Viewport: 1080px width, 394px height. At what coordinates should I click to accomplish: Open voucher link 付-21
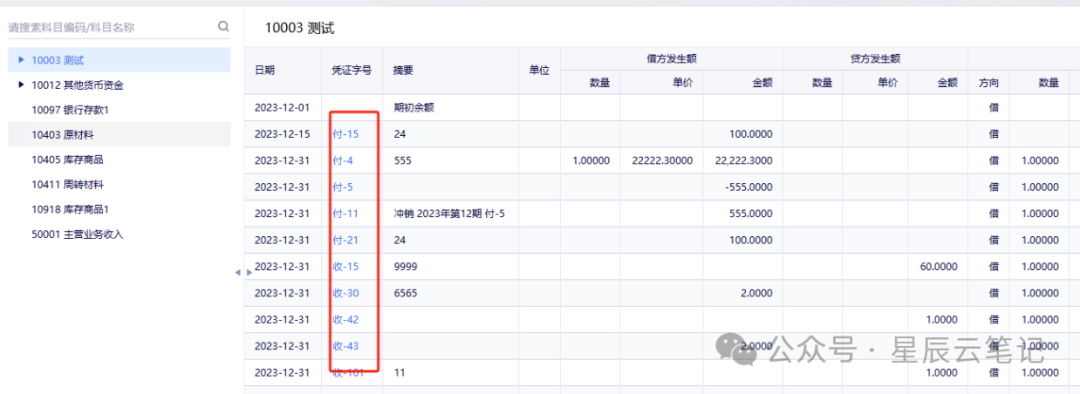(x=345, y=240)
